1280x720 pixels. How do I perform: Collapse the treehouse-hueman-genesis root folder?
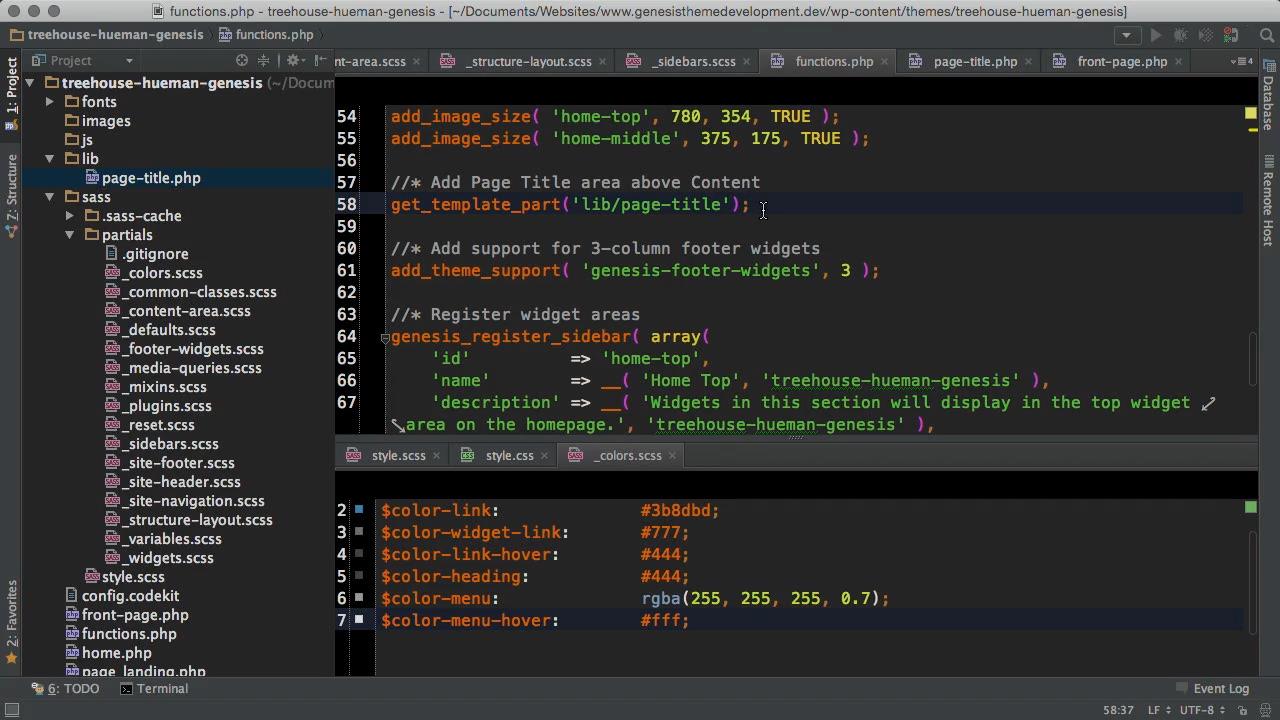point(30,83)
